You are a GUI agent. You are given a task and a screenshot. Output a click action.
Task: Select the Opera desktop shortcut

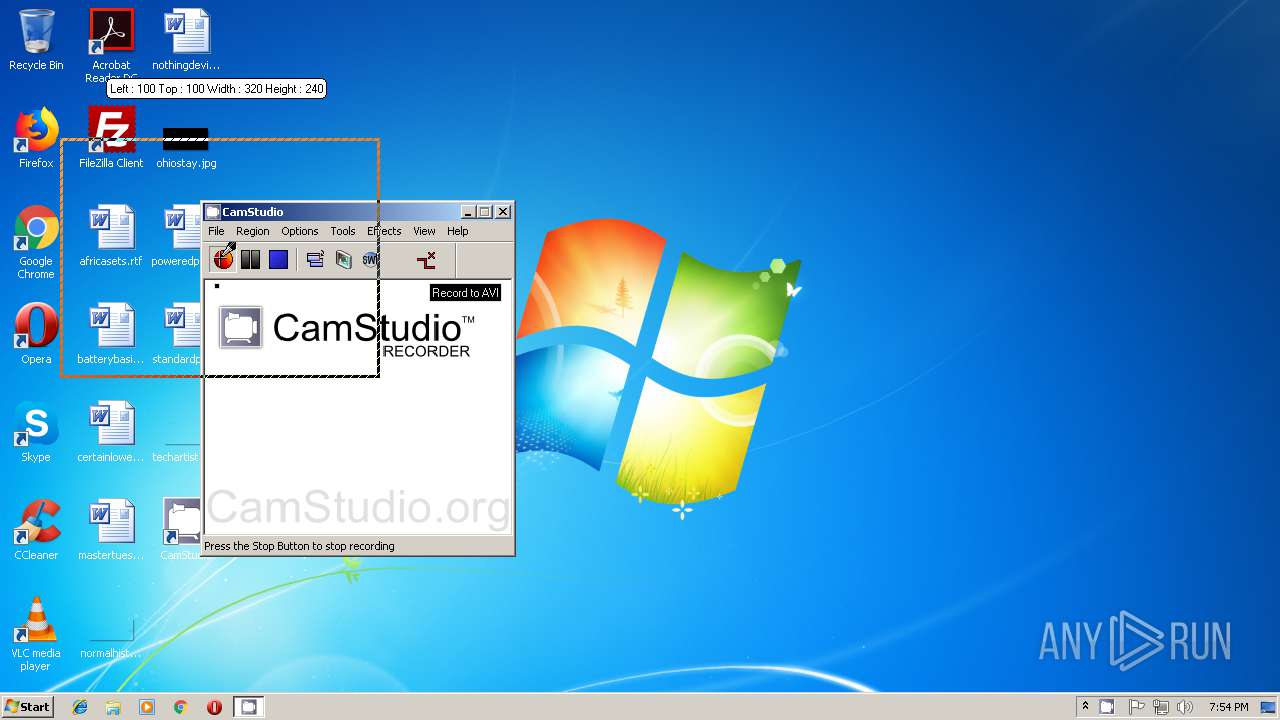(36, 334)
